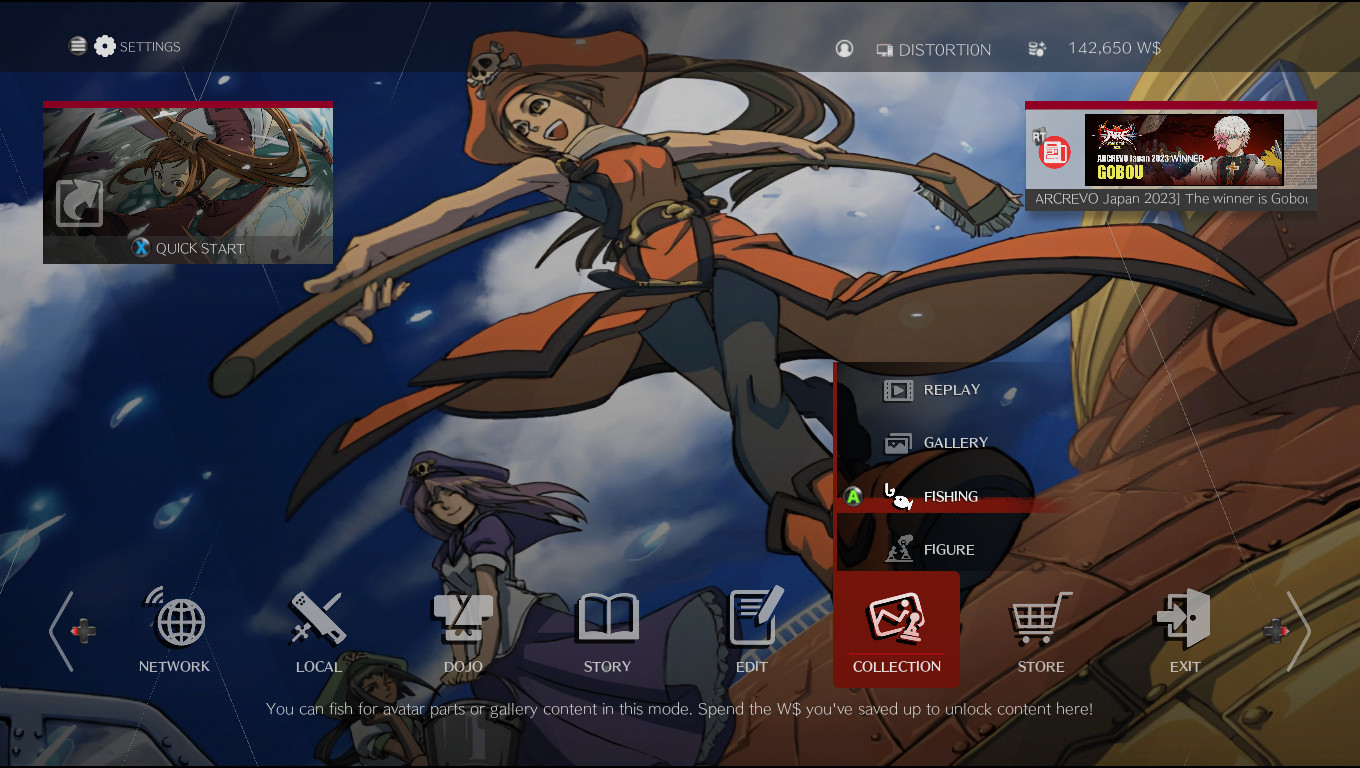
Task: Open the SETTINGS gear icon
Action: pyautogui.click(x=104, y=45)
